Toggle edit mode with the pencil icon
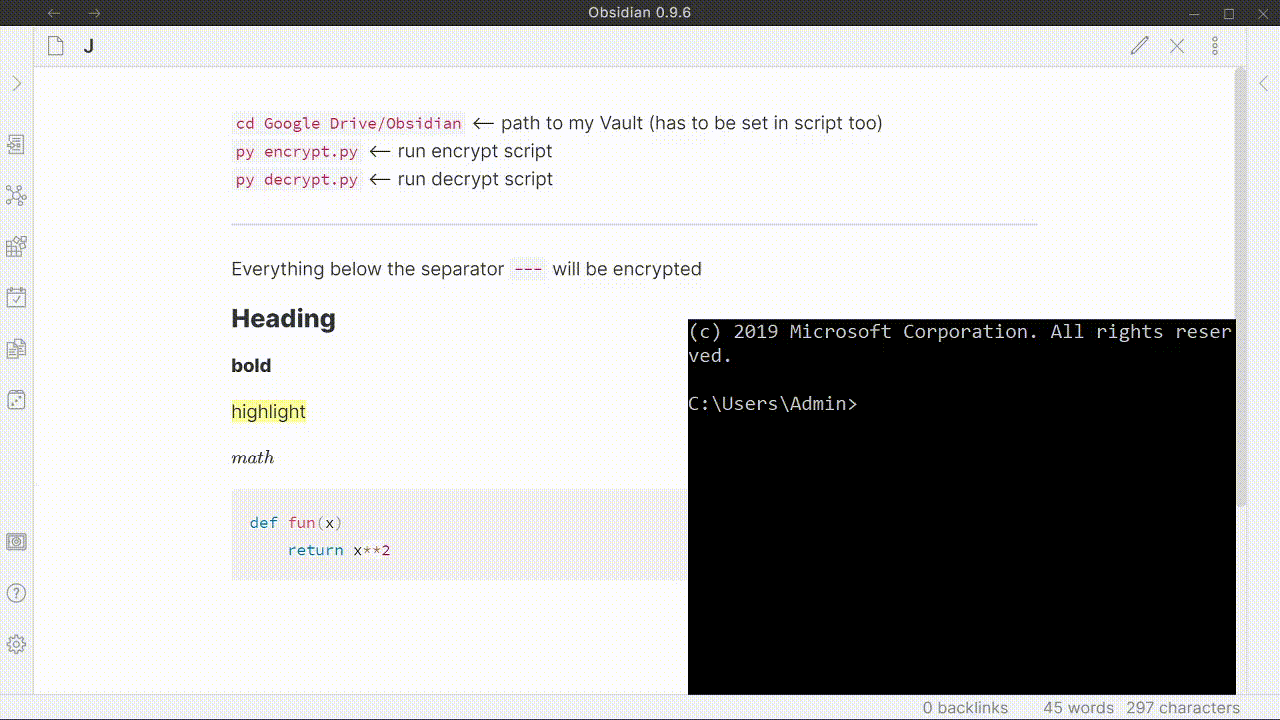Screen dimensions: 1280x720 pos(1139,45)
